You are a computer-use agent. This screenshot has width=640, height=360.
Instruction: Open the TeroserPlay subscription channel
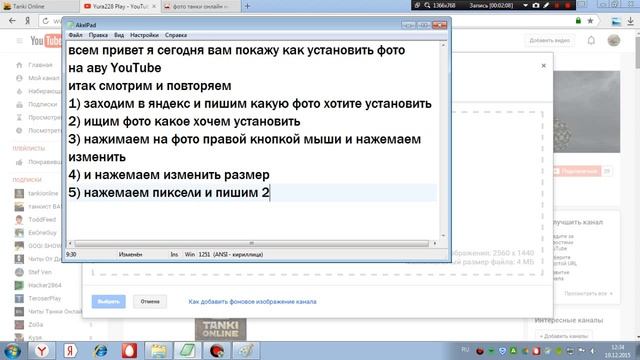(44, 298)
